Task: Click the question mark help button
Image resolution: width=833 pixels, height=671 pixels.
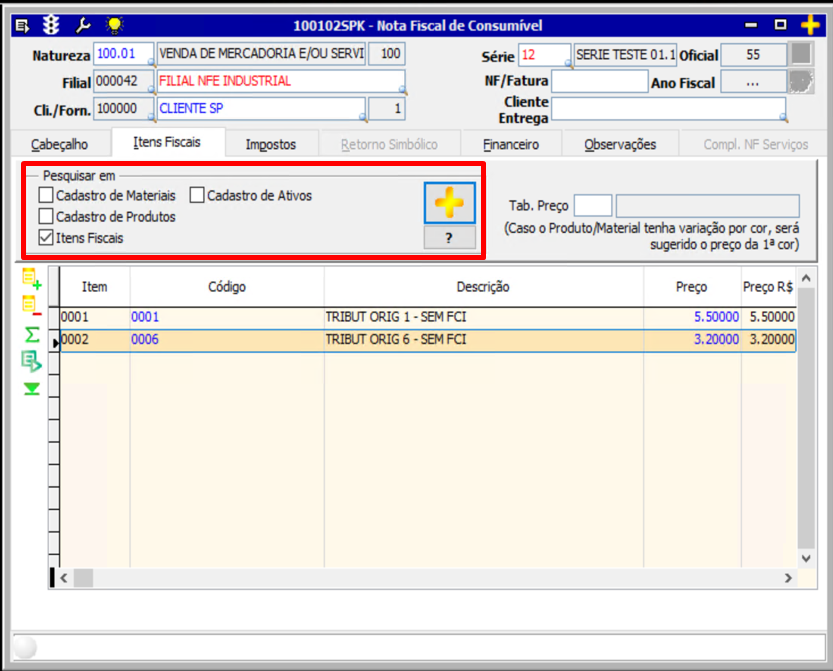Action: (449, 237)
